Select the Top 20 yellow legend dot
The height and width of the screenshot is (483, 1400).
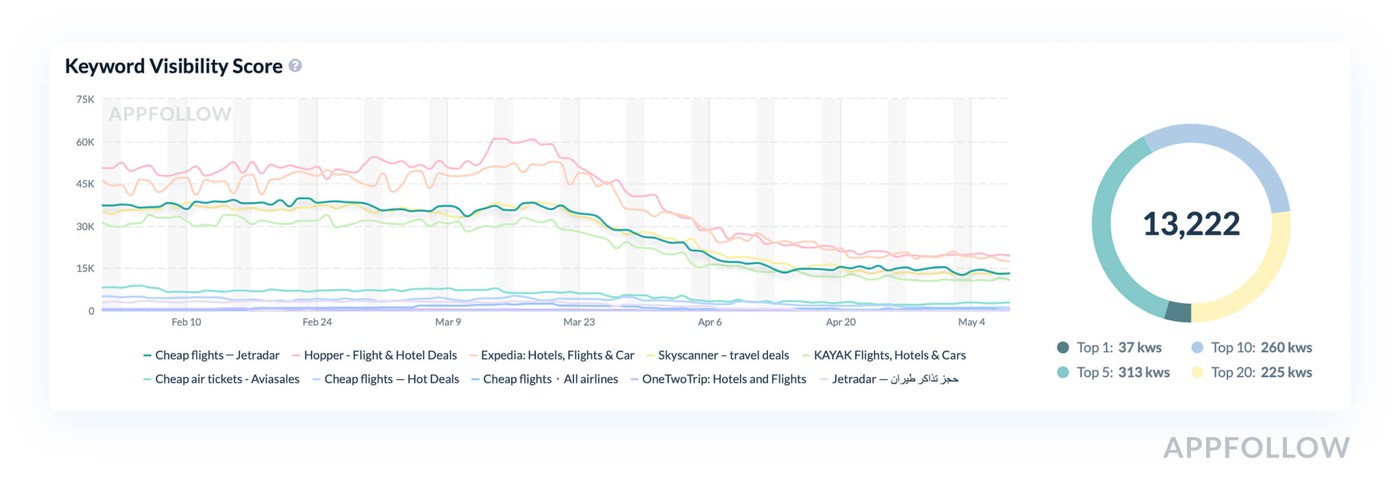[1197, 372]
